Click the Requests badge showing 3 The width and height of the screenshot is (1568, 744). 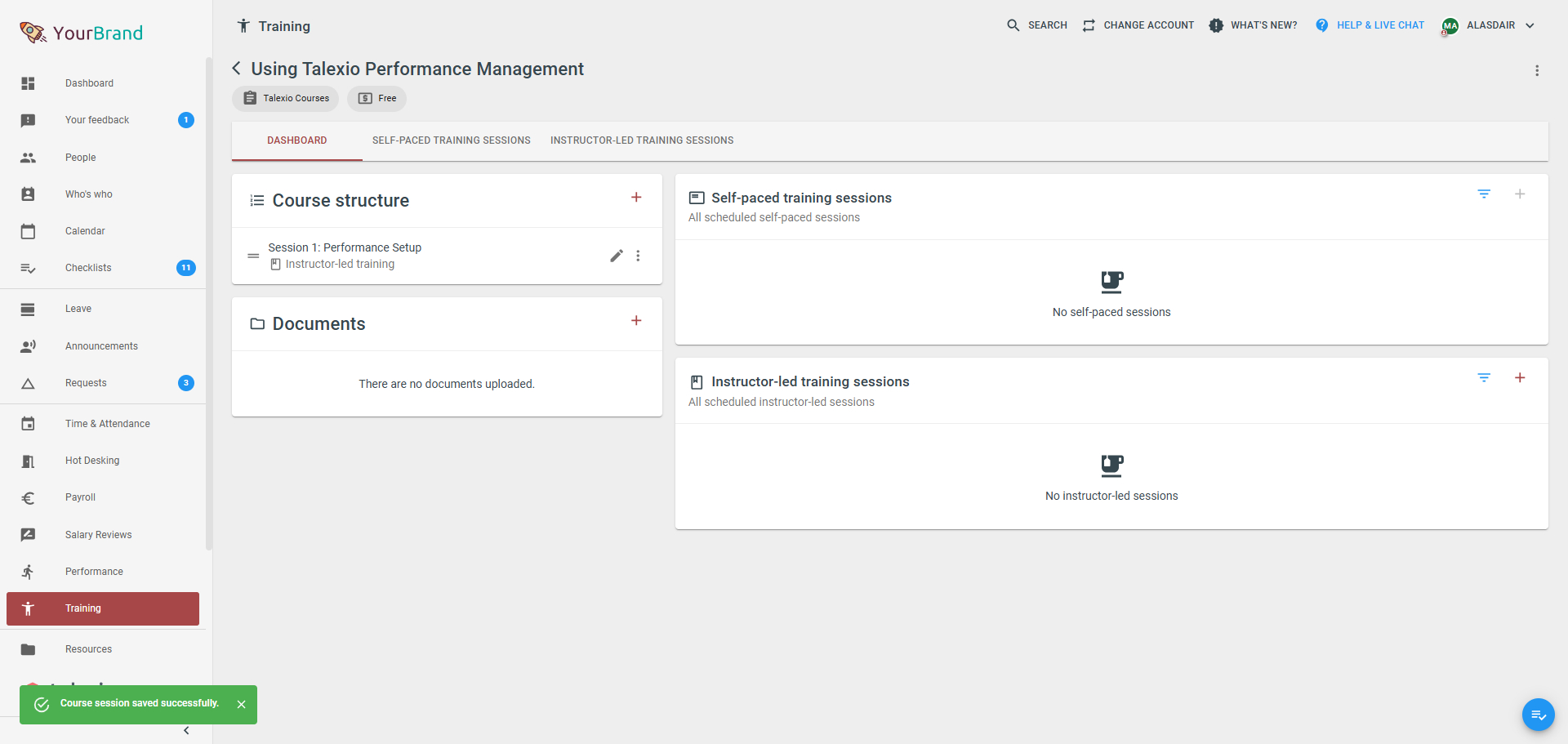(x=186, y=383)
